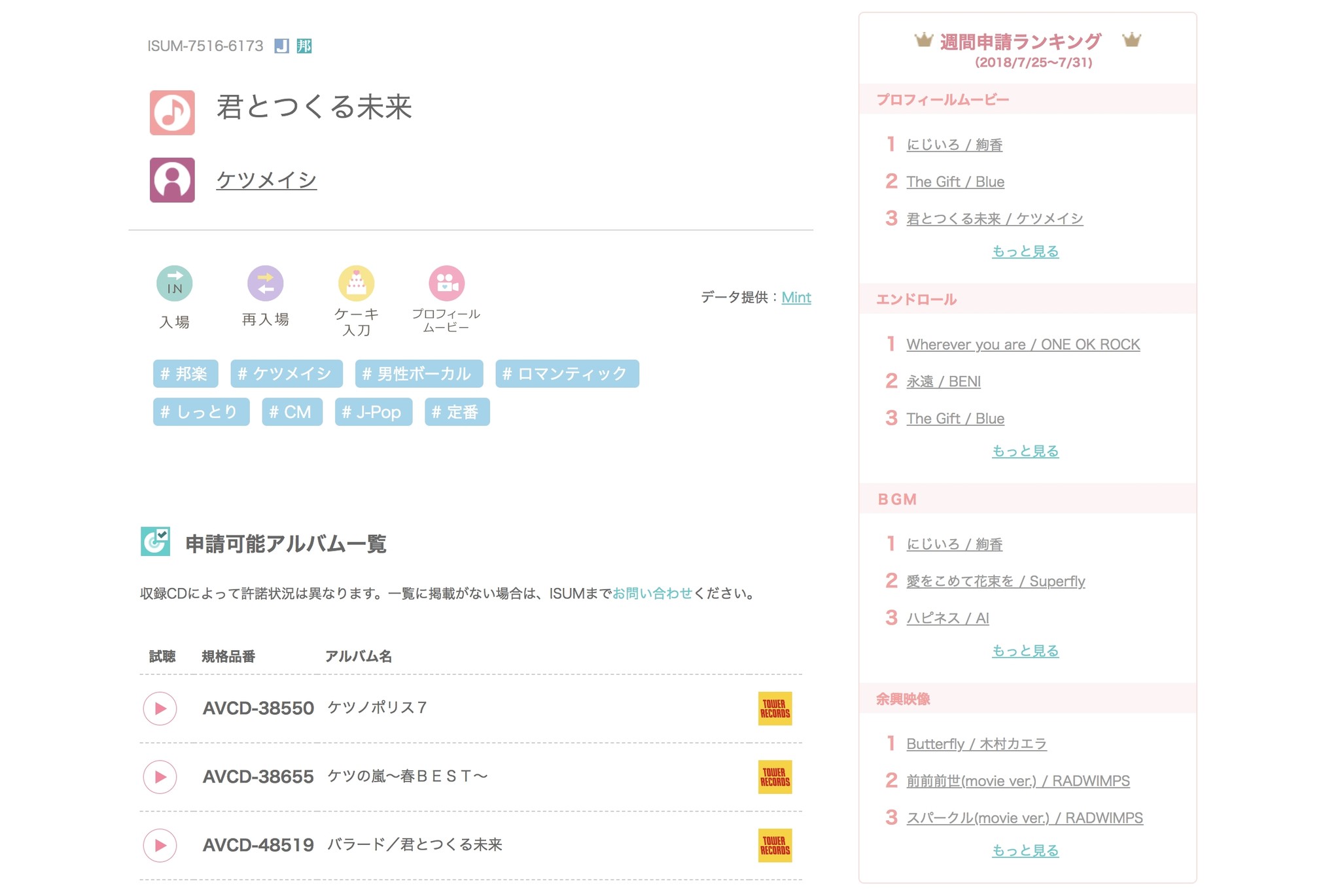Image resolution: width=1340 pixels, height=896 pixels.
Task: Open エンドロール rank 3 The Gift / Blue
Action: (x=955, y=419)
